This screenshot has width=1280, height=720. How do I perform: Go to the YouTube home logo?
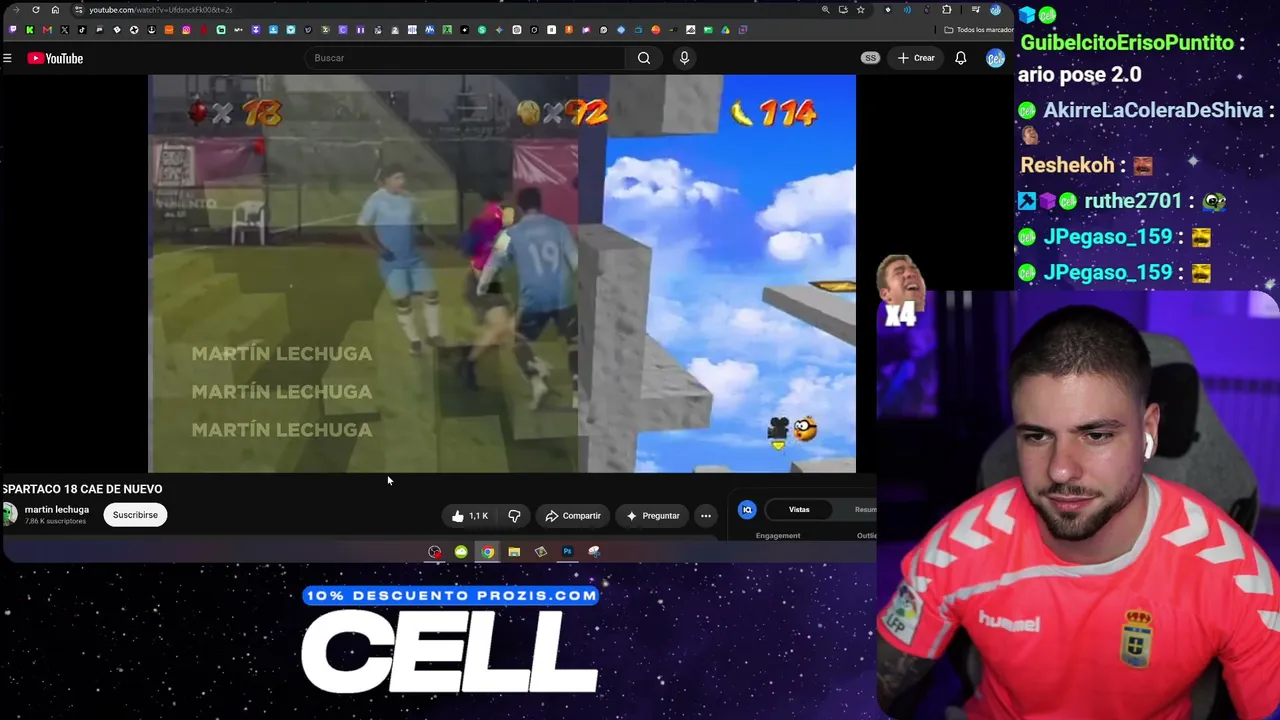click(55, 58)
